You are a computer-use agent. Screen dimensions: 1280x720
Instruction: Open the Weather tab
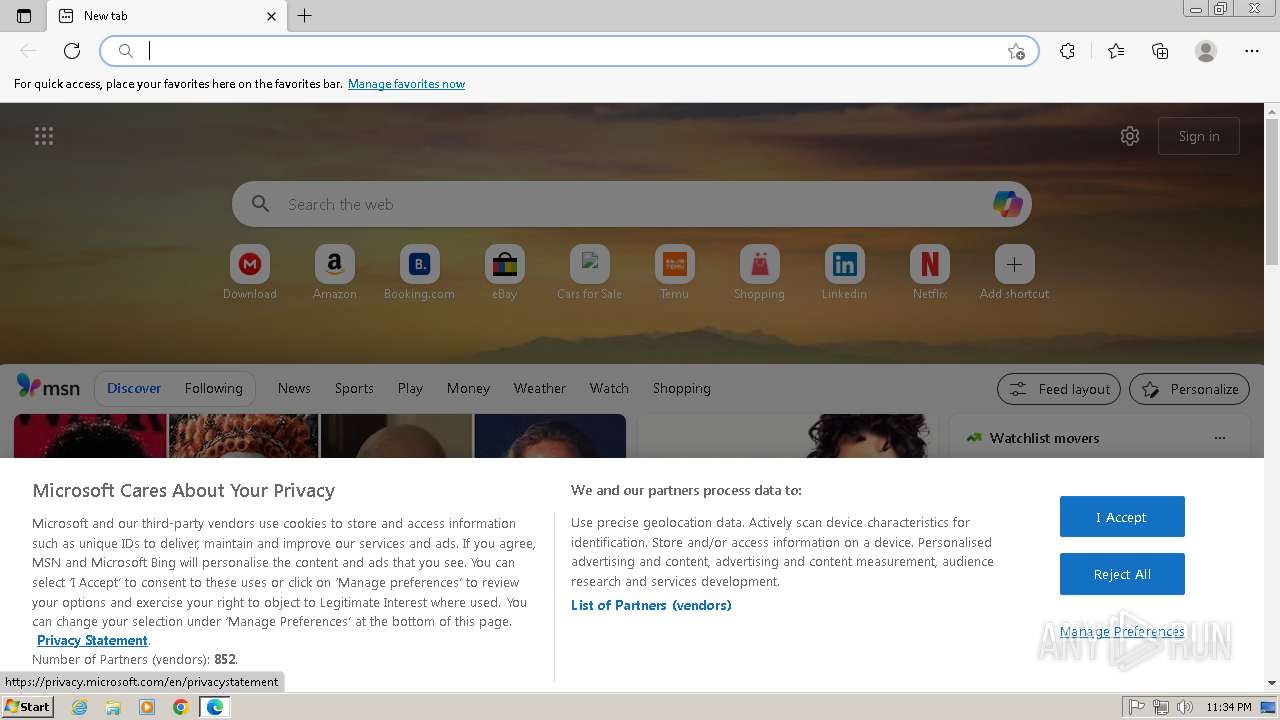[x=540, y=388]
